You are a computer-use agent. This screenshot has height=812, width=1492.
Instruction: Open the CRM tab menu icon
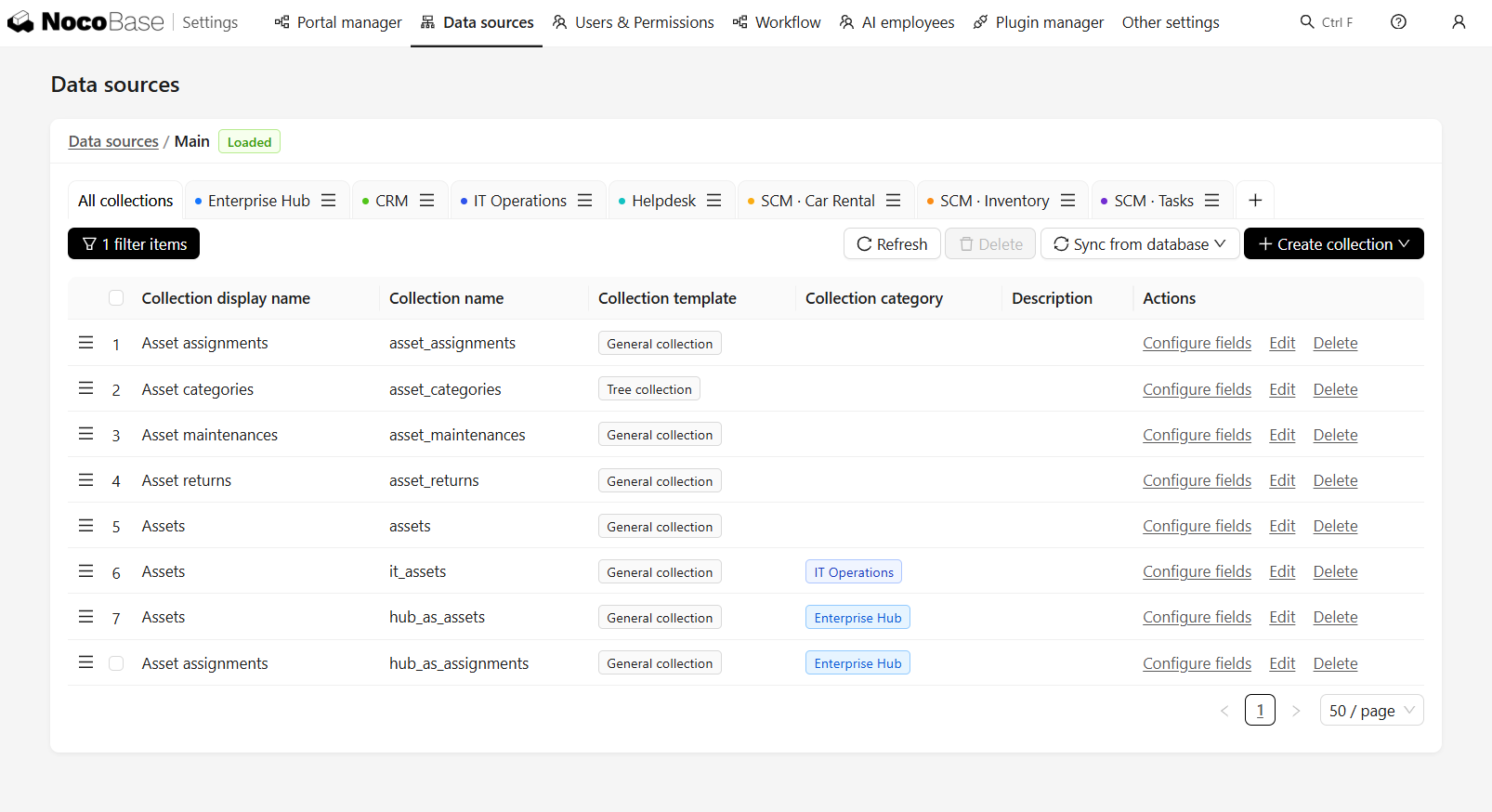(427, 201)
